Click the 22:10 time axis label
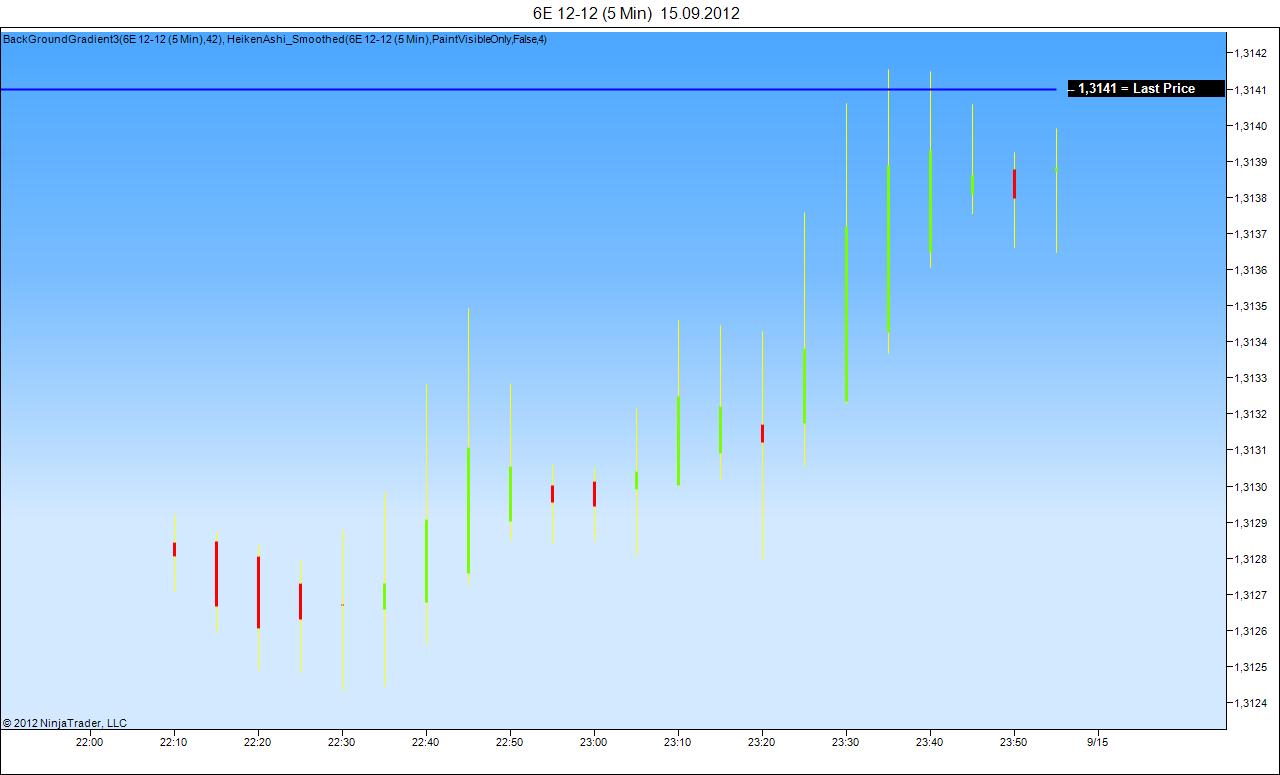The image size is (1280, 775). 174,742
